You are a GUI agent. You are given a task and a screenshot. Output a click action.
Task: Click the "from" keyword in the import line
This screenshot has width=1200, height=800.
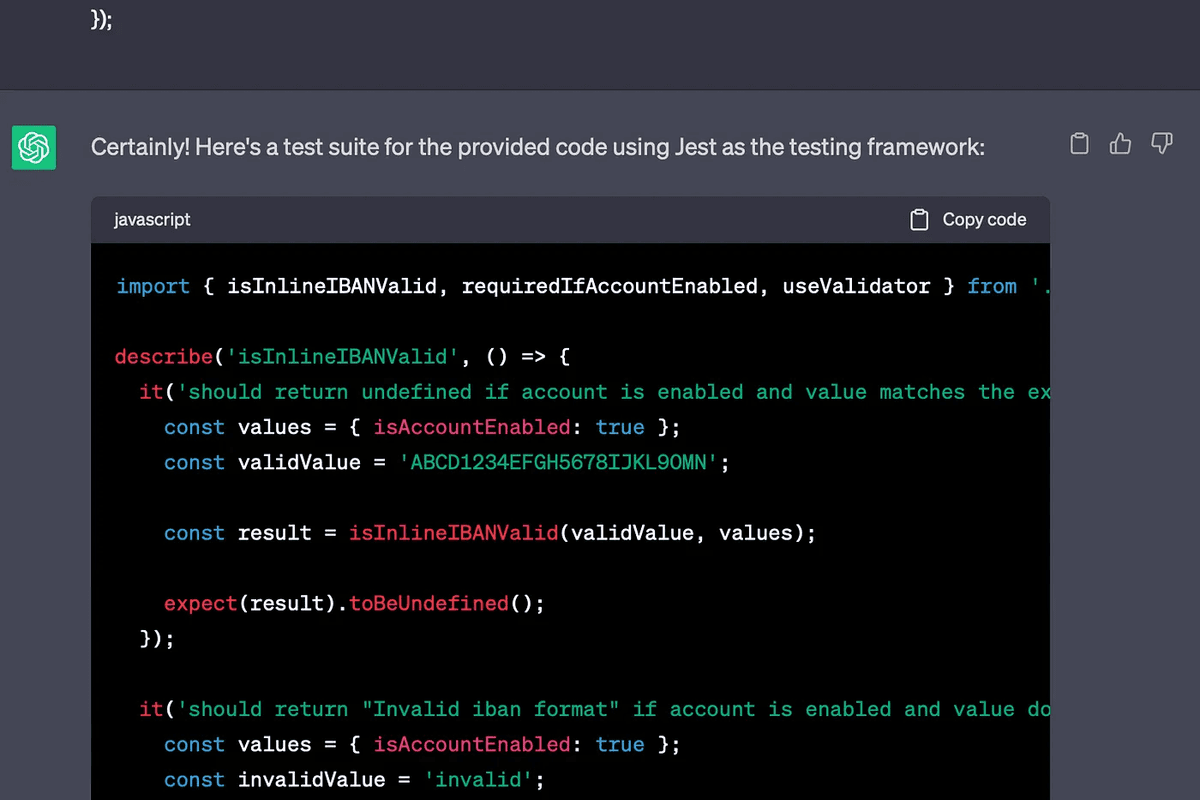pyautogui.click(x=992, y=286)
